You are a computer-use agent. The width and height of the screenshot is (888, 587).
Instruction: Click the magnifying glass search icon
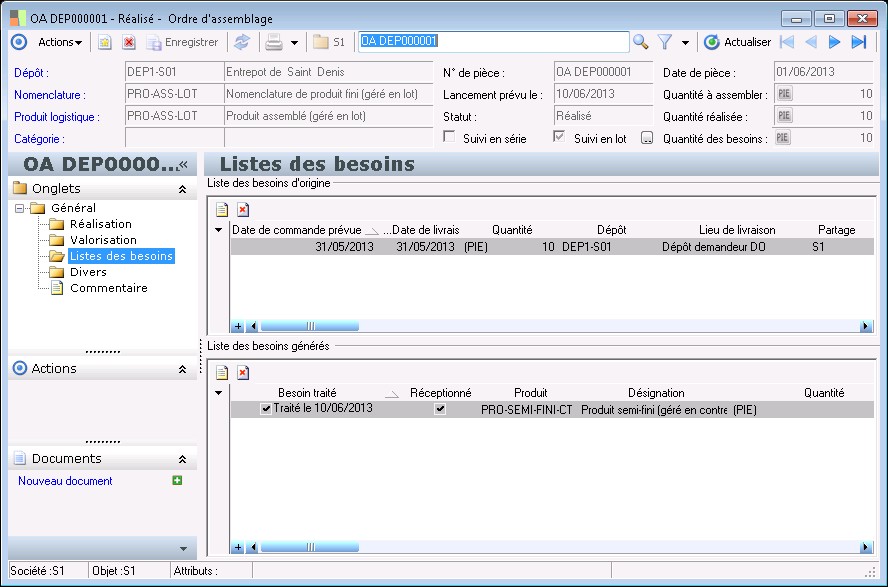coord(641,42)
